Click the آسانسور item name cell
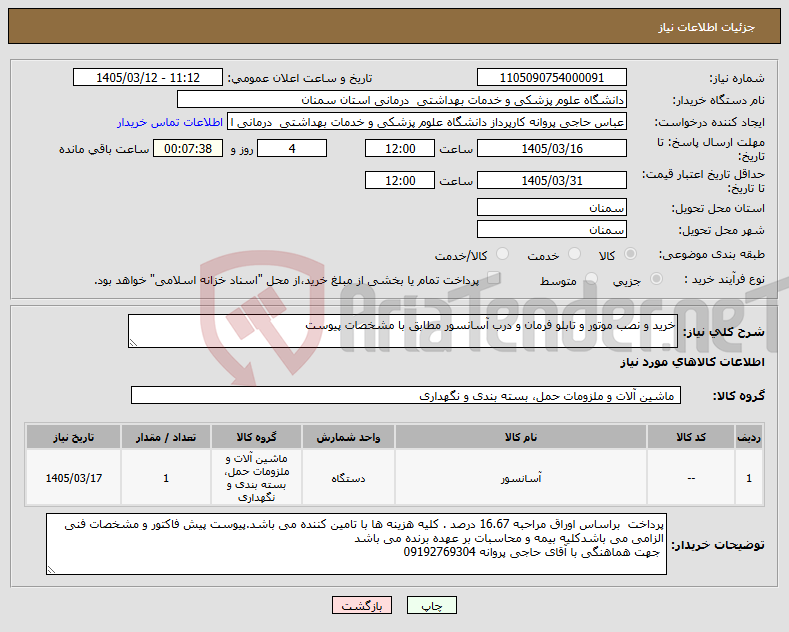 (x=521, y=478)
